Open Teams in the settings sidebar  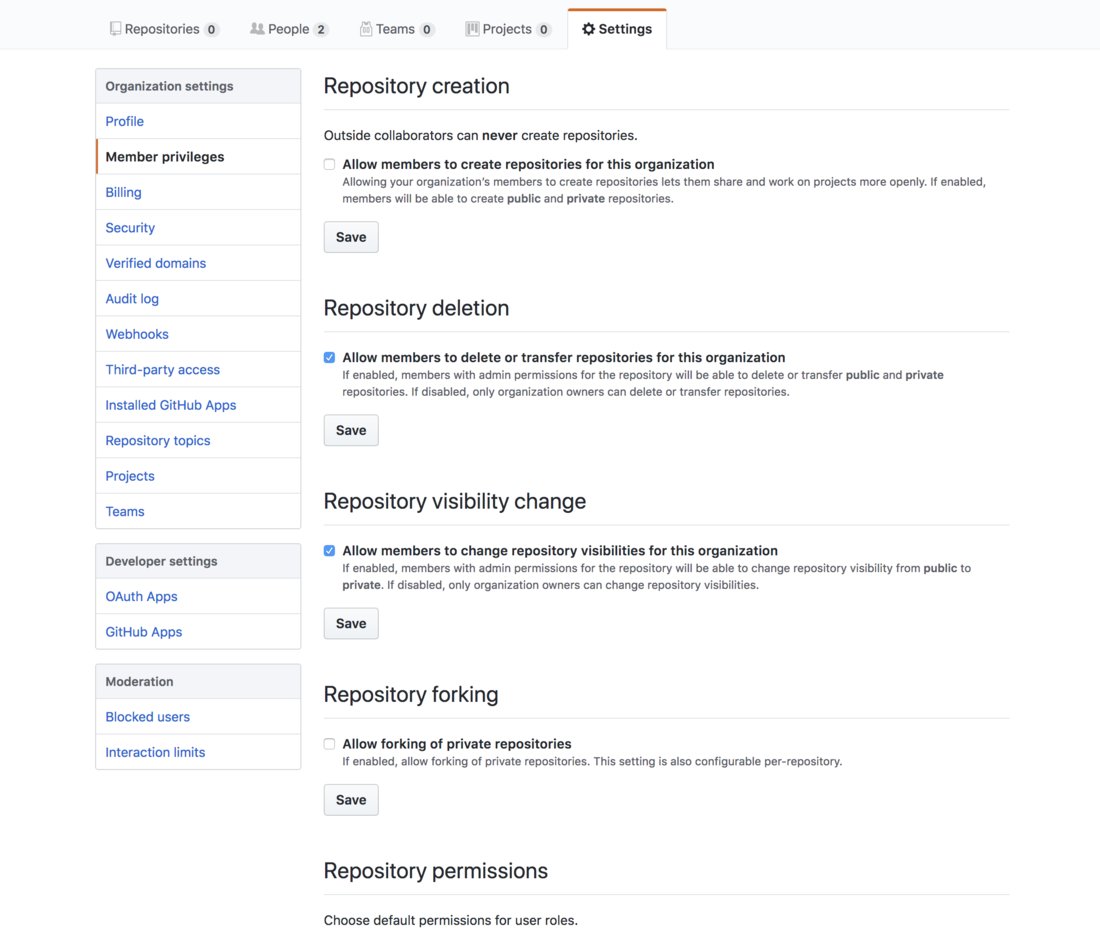tap(198, 511)
